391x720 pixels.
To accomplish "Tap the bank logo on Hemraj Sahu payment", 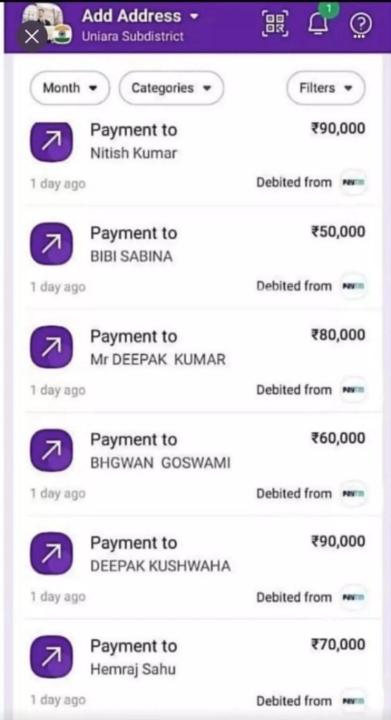I will pyautogui.click(x=353, y=701).
